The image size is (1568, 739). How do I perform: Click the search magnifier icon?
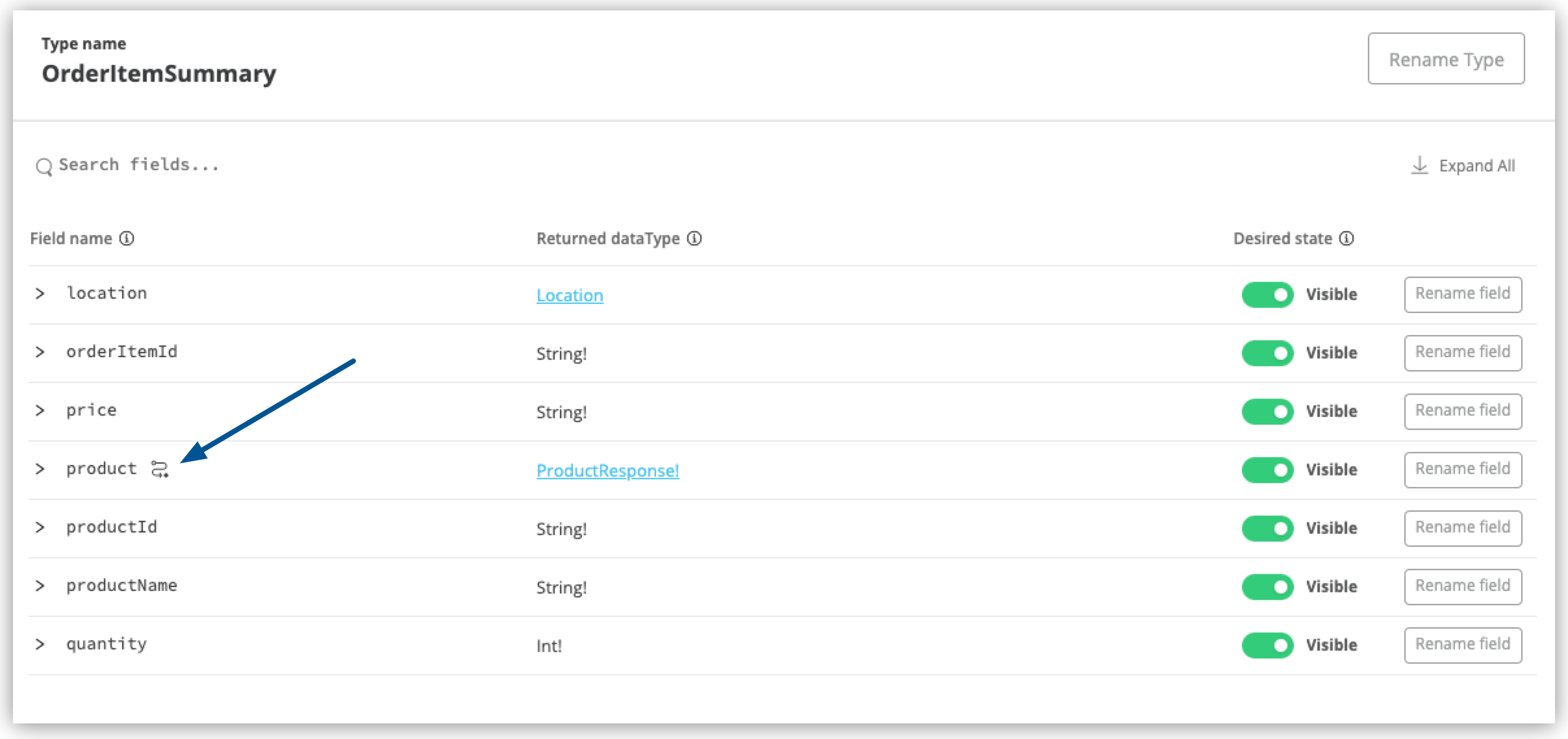(44, 166)
